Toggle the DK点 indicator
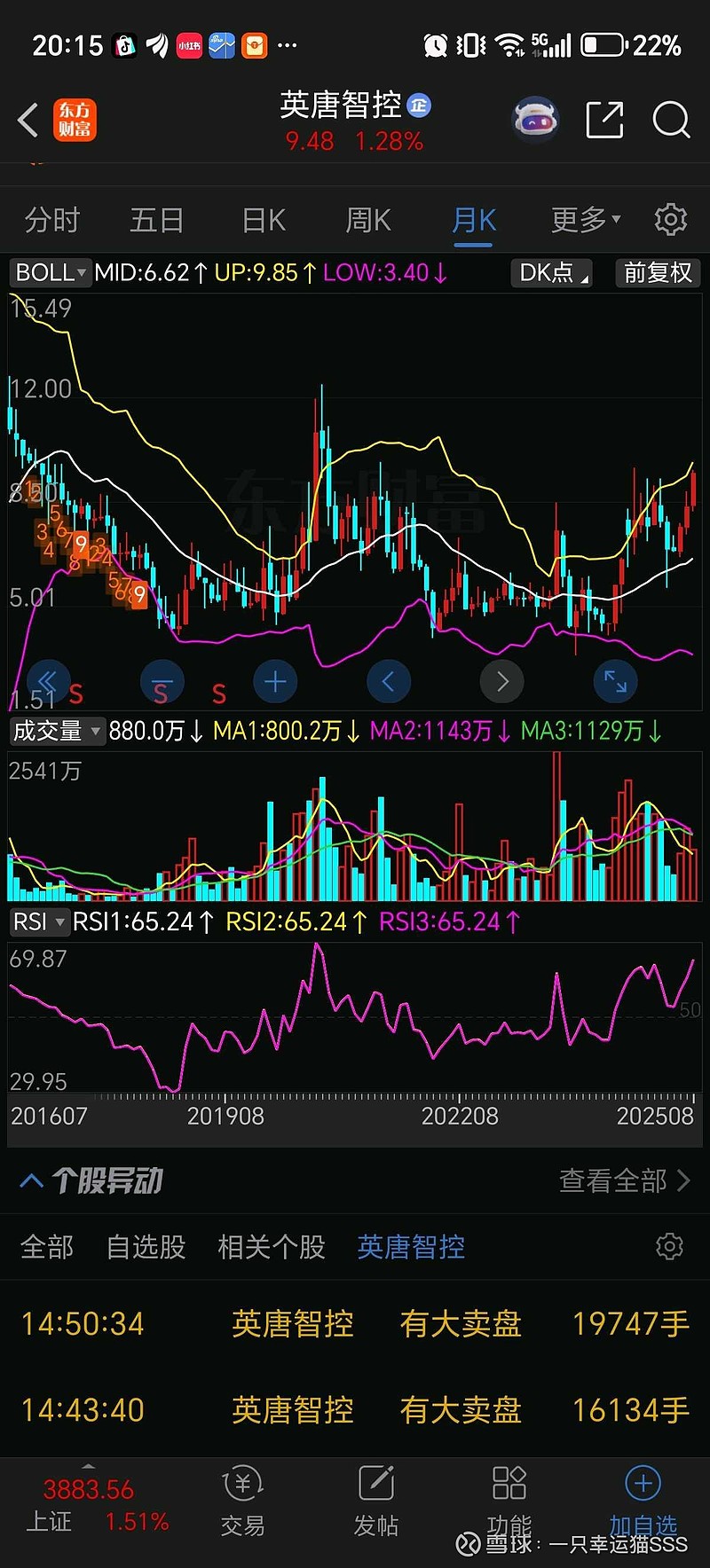 [552, 272]
